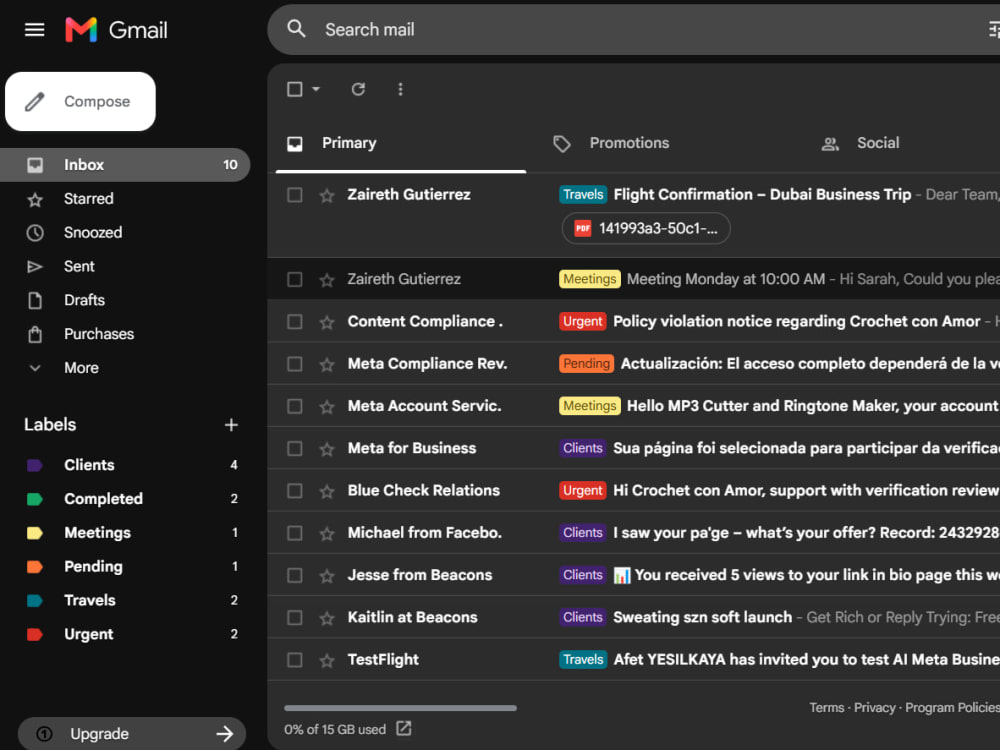The height and width of the screenshot is (750, 1000).
Task: Star the Meta Compliance Rev. email
Action: pyautogui.click(x=327, y=365)
